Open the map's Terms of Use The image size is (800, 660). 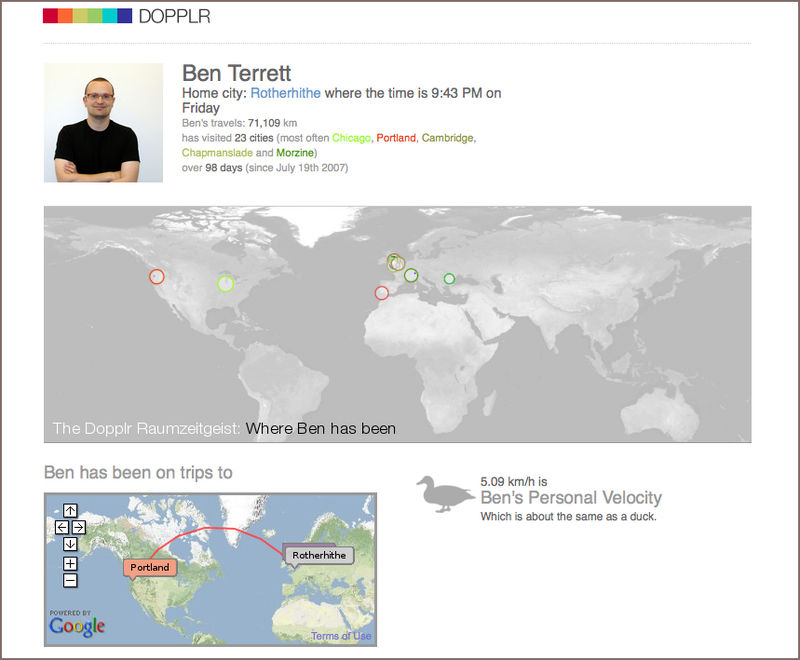(340, 636)
